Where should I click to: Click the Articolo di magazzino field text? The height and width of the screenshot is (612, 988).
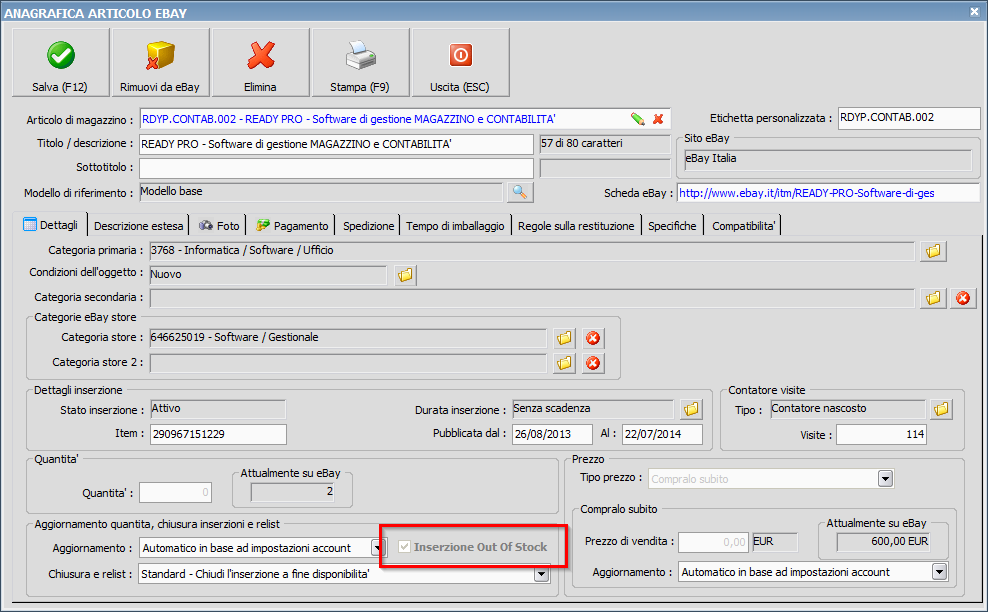(348, 119)
